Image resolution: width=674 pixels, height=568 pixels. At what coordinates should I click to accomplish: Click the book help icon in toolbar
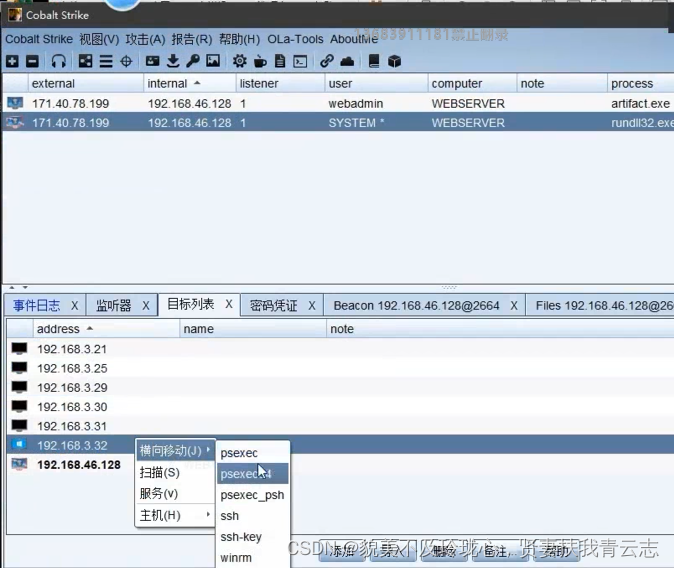(x=374, y=61)
